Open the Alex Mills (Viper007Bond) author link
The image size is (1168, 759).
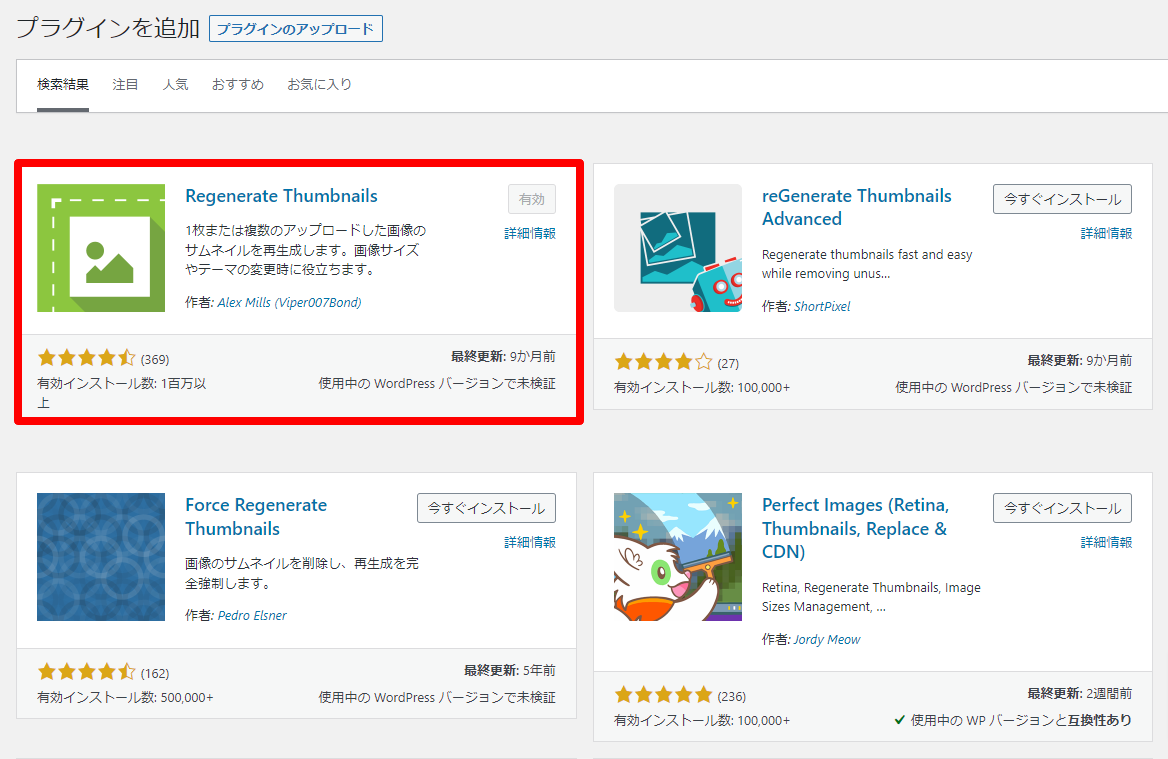tap(289, 303)
